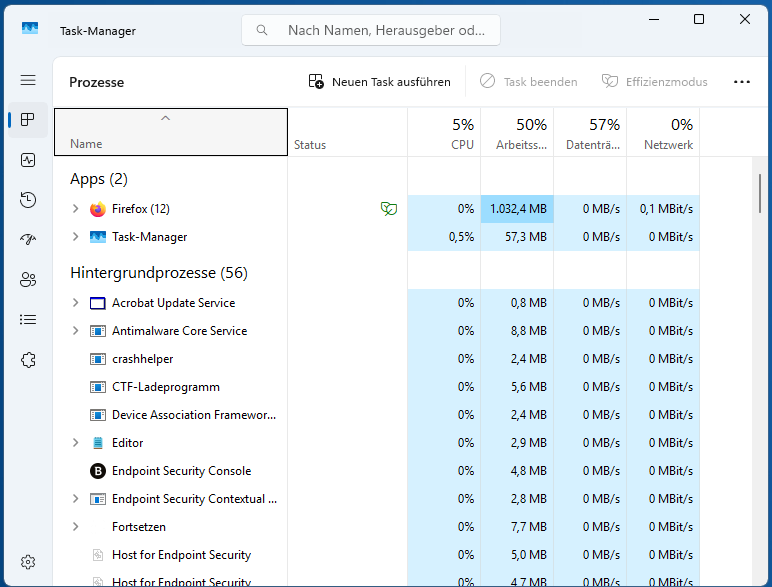Open Task Manager settings gear
This screenshot has height=587, width=772.
tap(28, 562)
